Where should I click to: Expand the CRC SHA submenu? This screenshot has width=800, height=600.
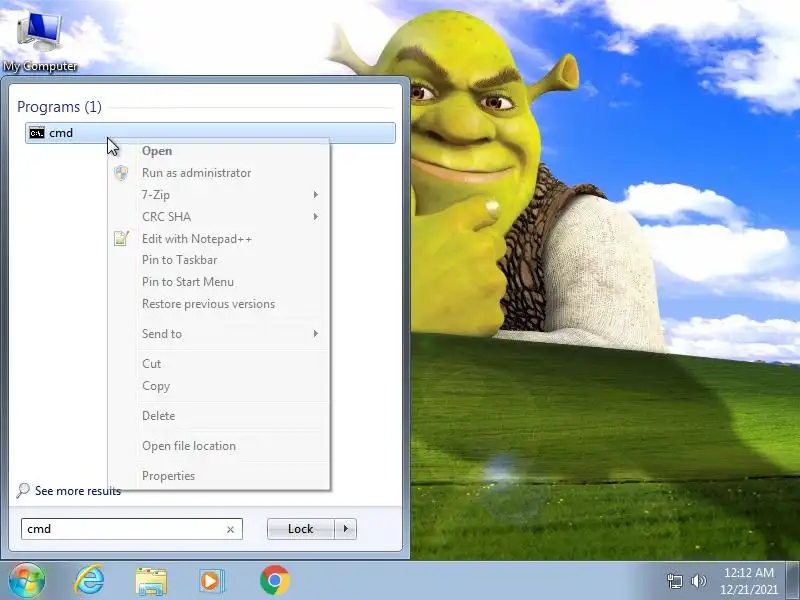[x=219, y=217]
